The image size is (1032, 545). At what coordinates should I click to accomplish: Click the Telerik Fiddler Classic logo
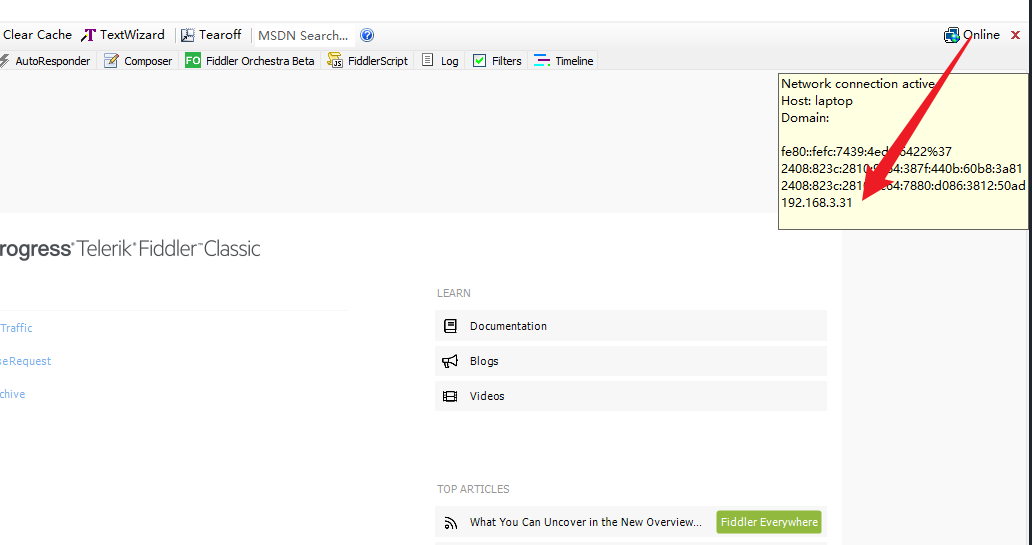tap(130, 249)
